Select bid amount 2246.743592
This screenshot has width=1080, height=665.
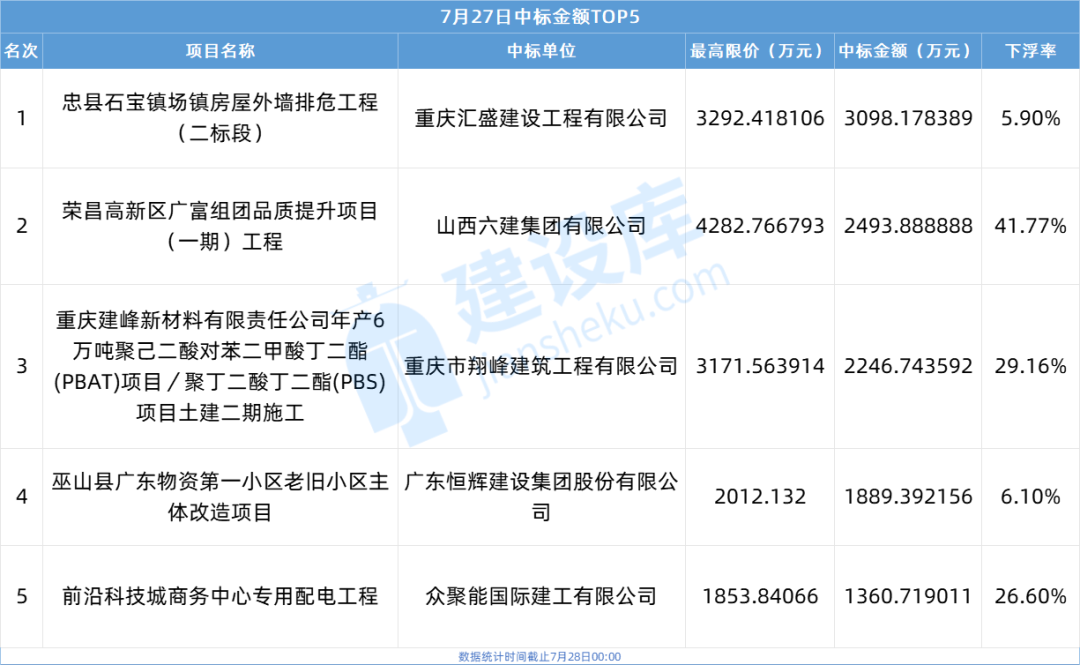[x=908, y=366]
